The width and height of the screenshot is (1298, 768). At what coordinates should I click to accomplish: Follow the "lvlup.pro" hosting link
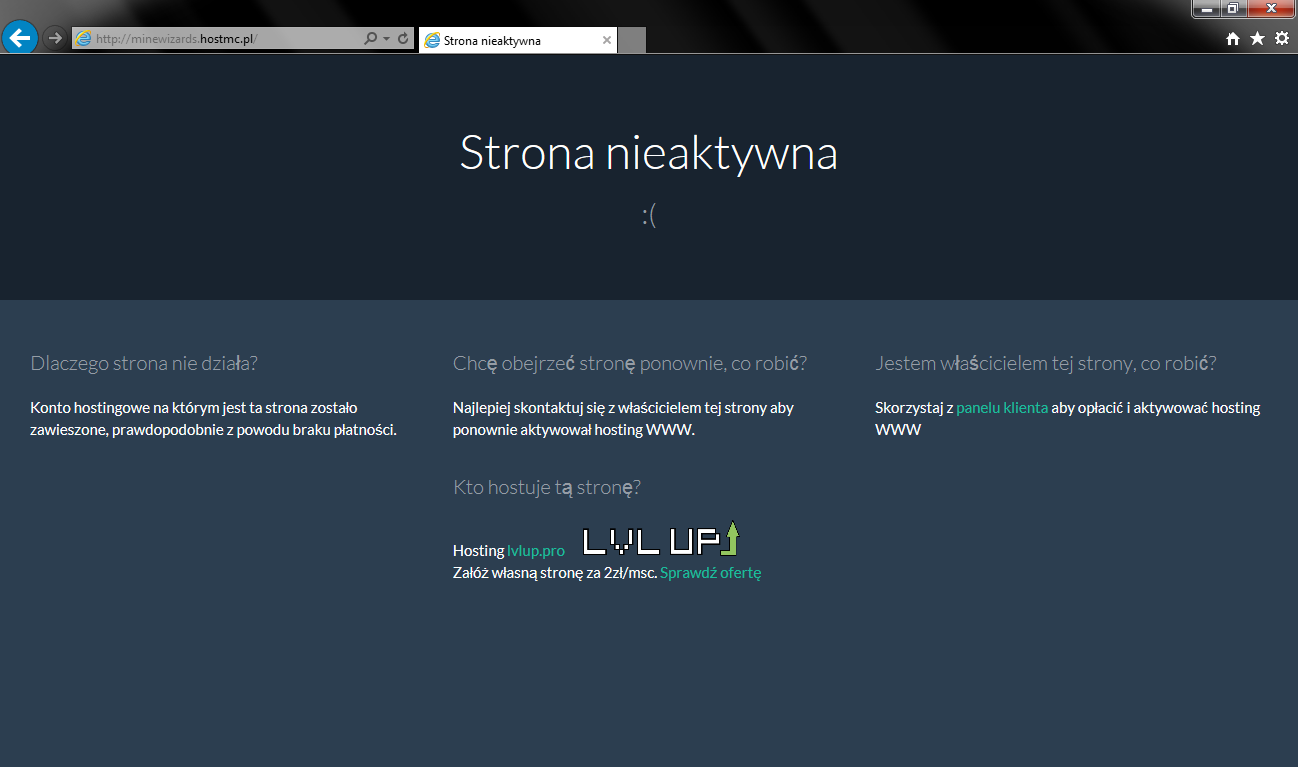[x=535, y=551]
